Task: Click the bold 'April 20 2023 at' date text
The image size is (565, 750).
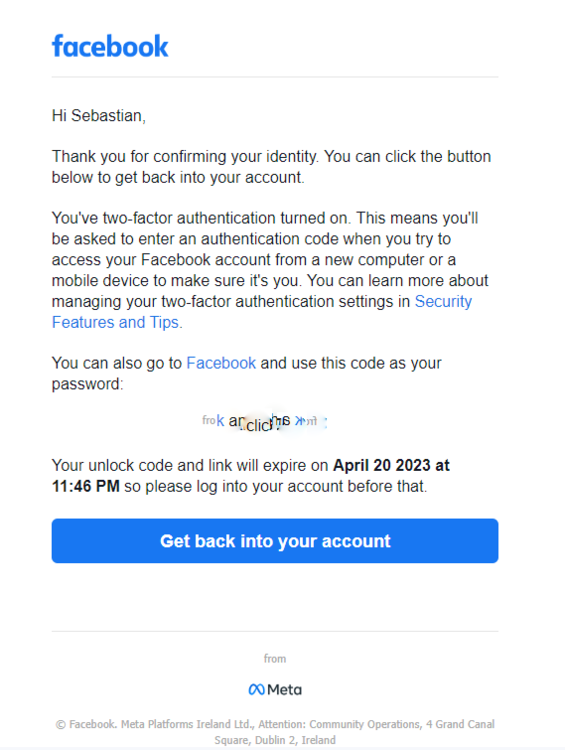Action: (391, 465)
